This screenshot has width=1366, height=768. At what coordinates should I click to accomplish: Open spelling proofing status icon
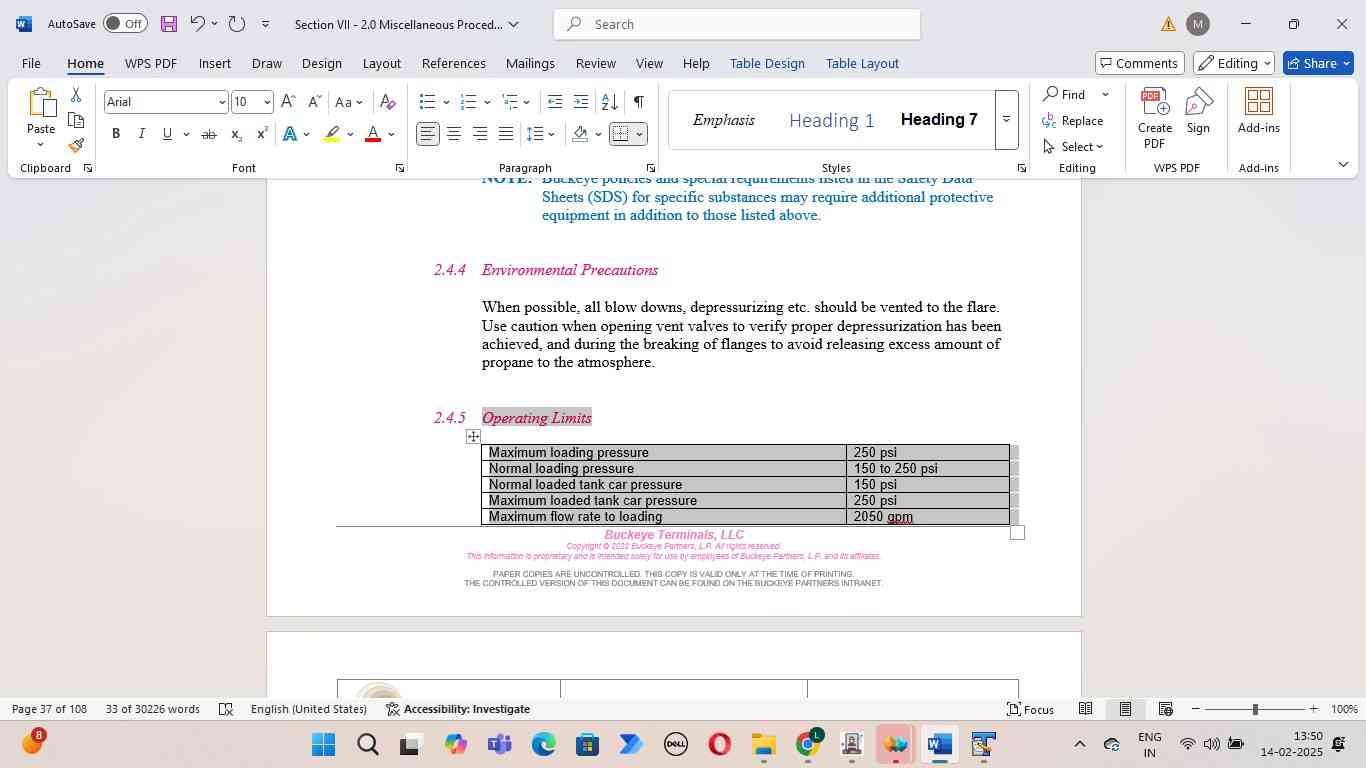click(x=226, y=709)
